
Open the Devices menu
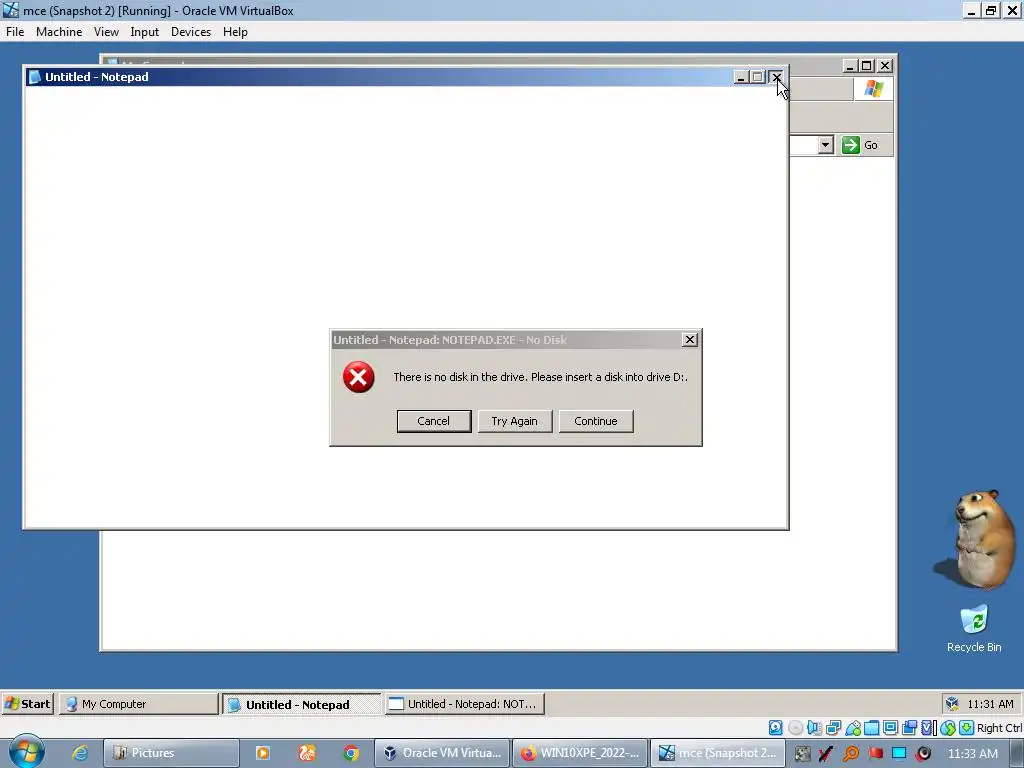191,31
